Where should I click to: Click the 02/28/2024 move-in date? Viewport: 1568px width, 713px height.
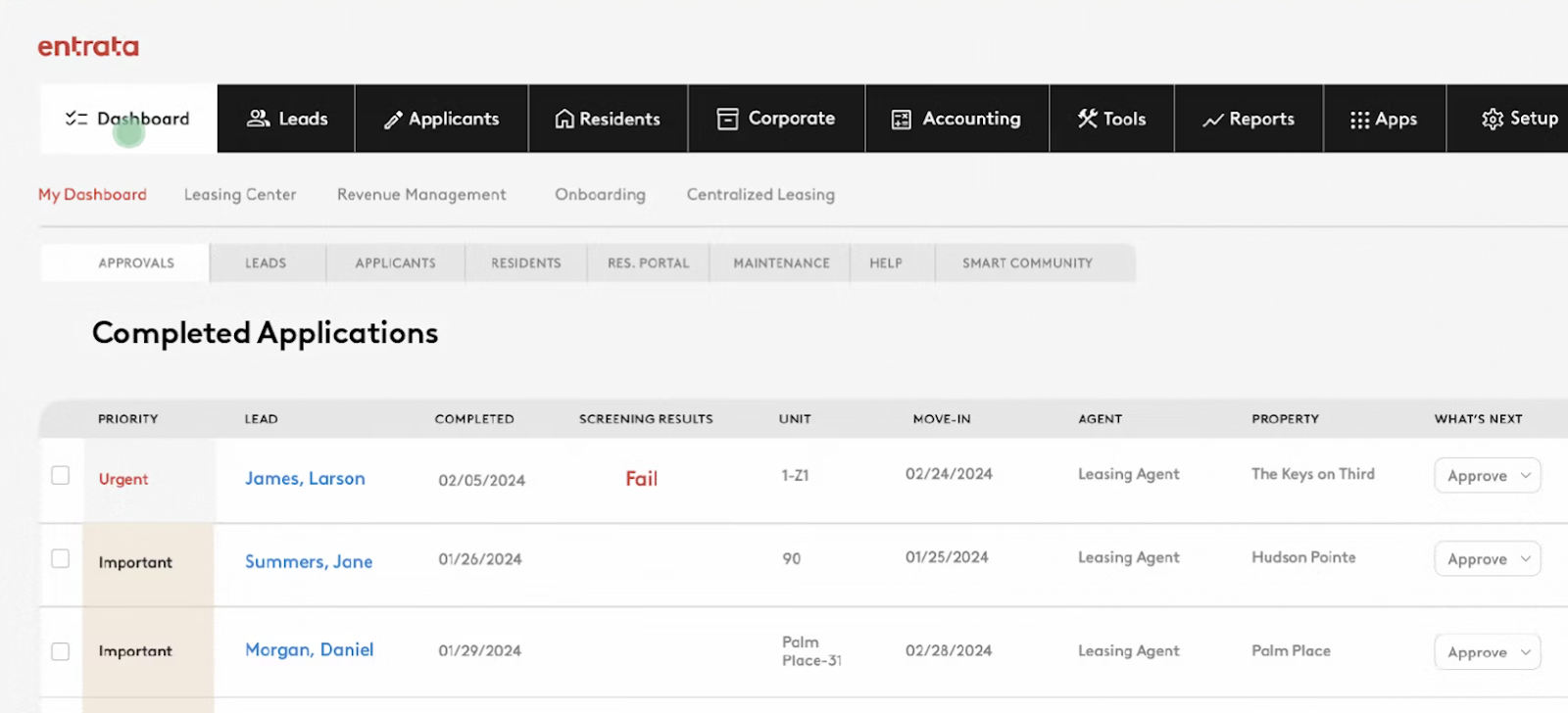pos(949,651)
